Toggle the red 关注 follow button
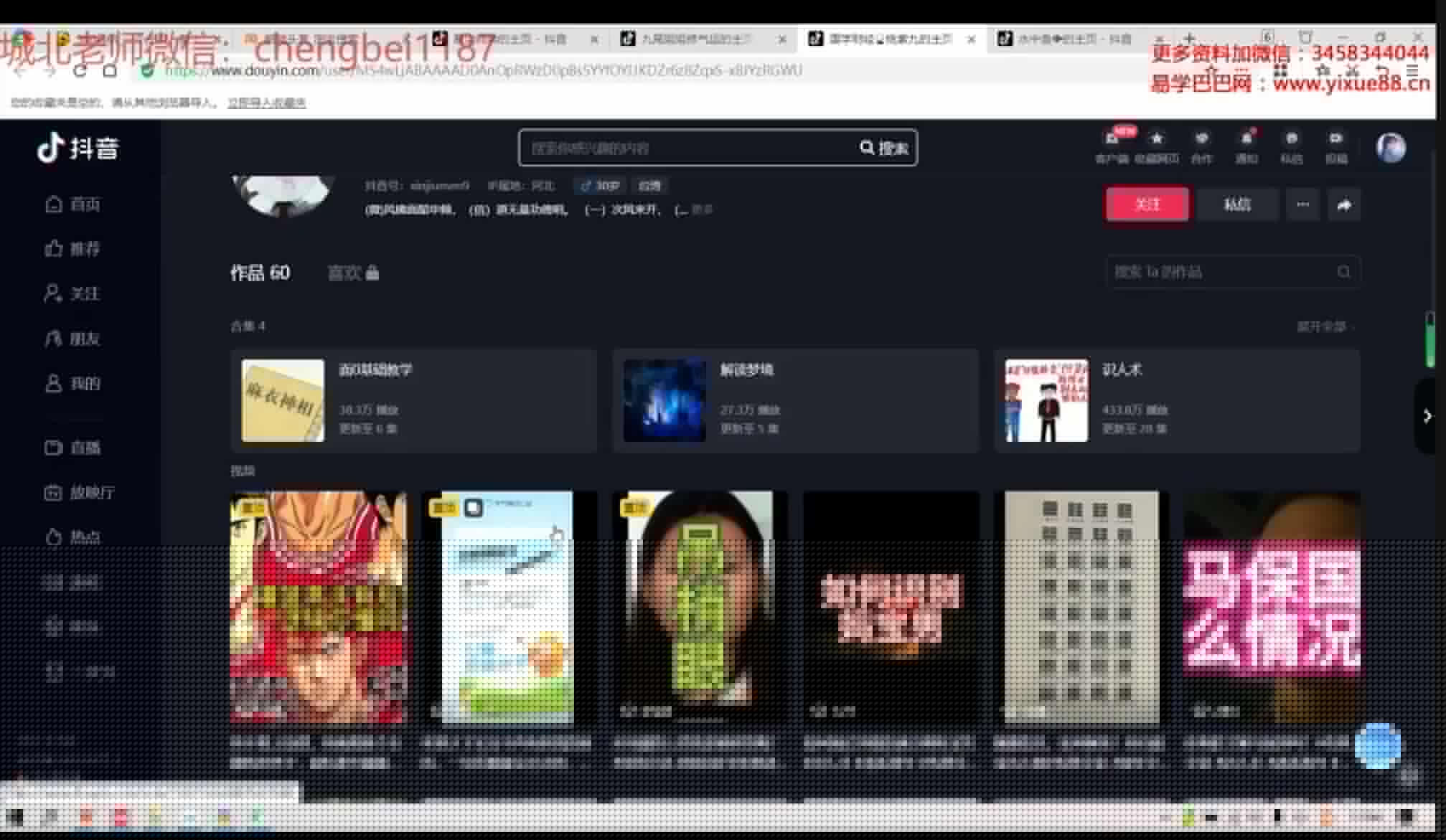 1147,204
